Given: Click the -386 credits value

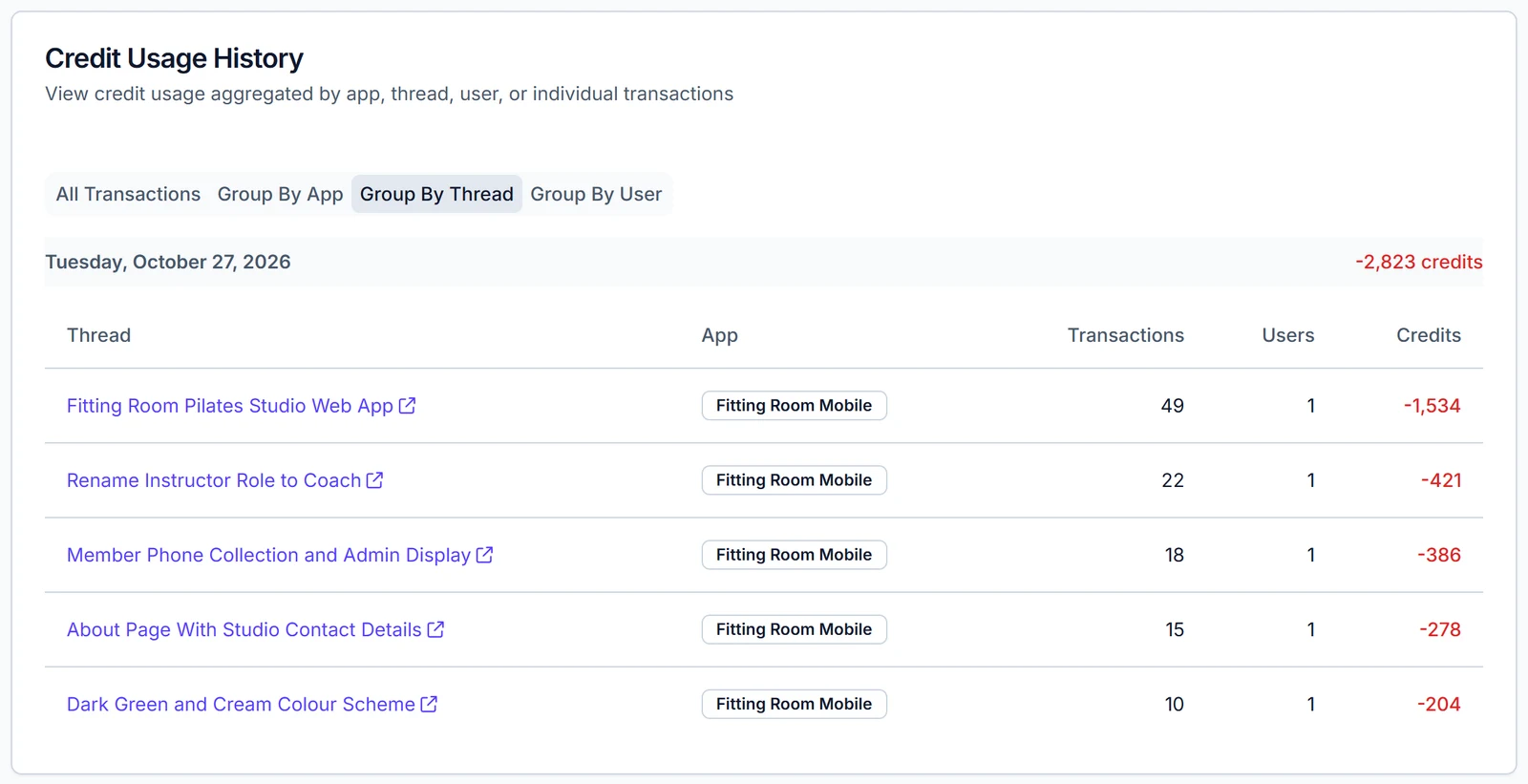Looking at the screenshot, I should point(1439,555).
